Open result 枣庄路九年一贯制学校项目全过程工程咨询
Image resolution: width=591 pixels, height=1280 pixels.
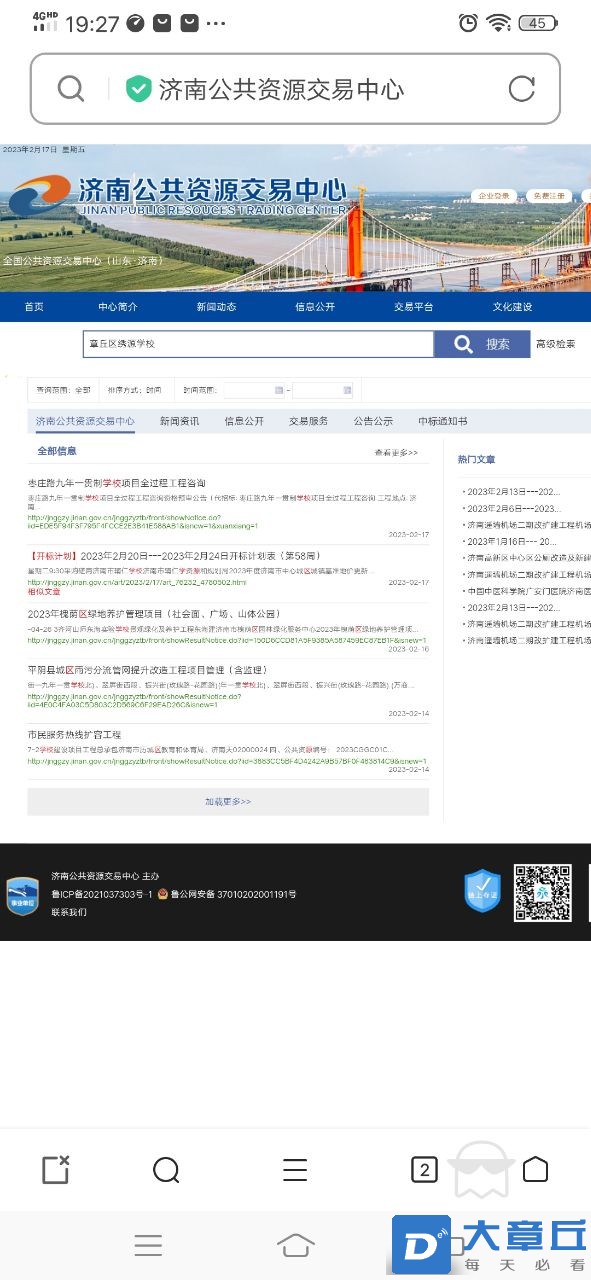tap(117, 483)
